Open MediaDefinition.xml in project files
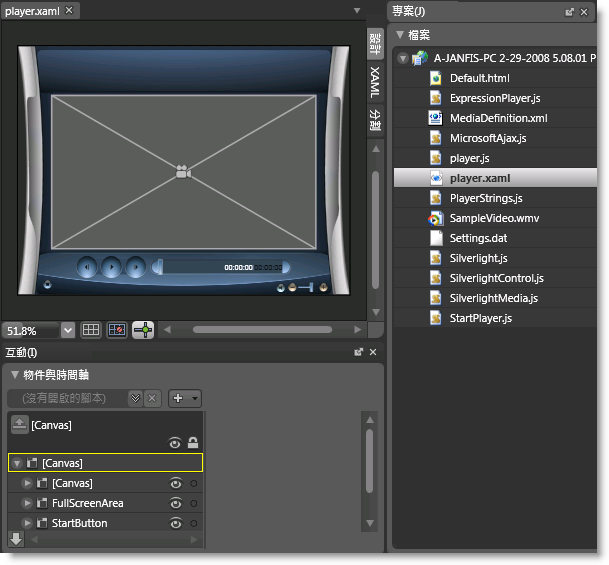The width and height of the screenshot is (609, 565). coord(498,118)
